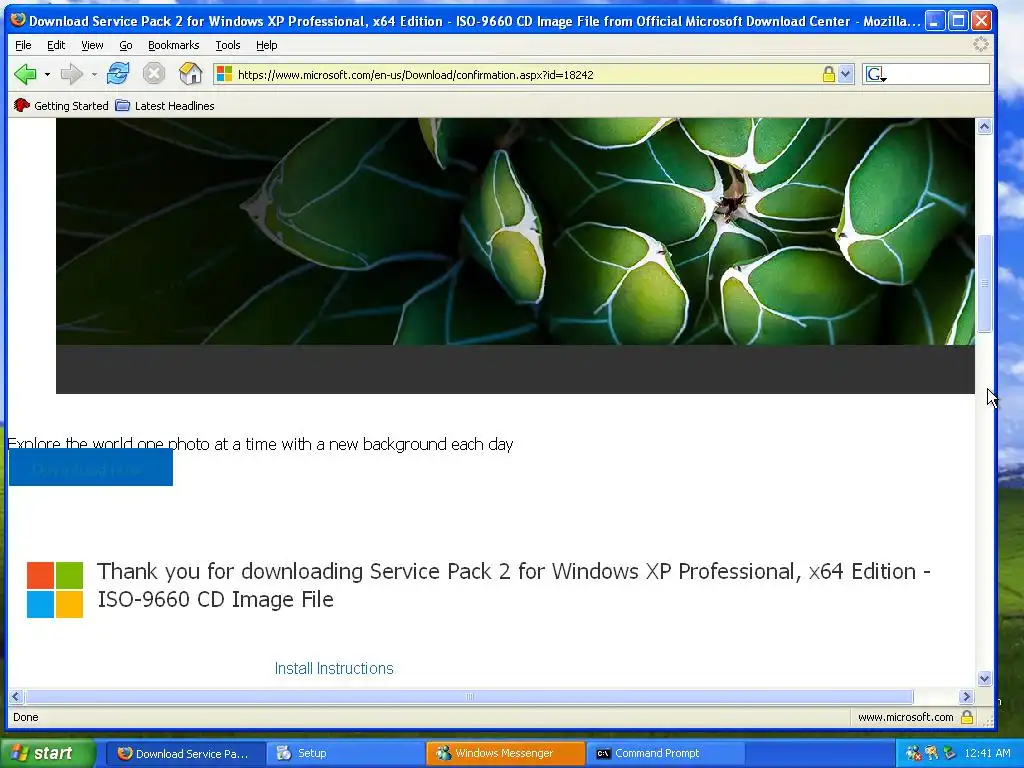Open the Edit menu
Image resolution: width=1024 pixels, height=768 pixels.
point(56,45)
